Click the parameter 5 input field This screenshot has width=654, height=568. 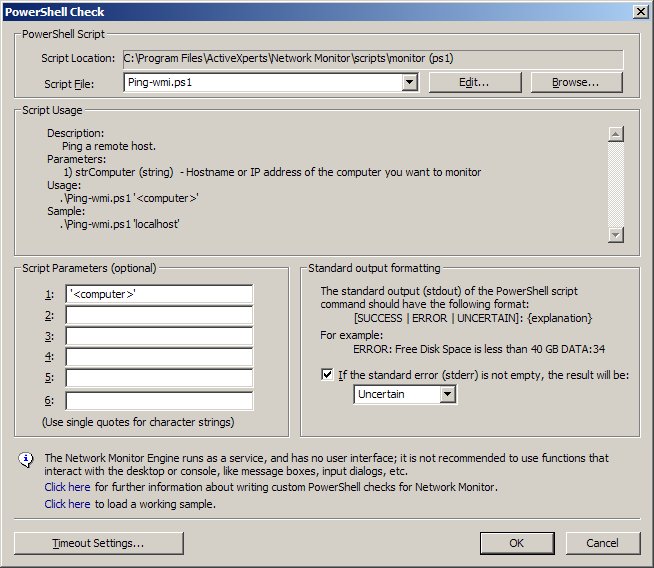[159, 378]
